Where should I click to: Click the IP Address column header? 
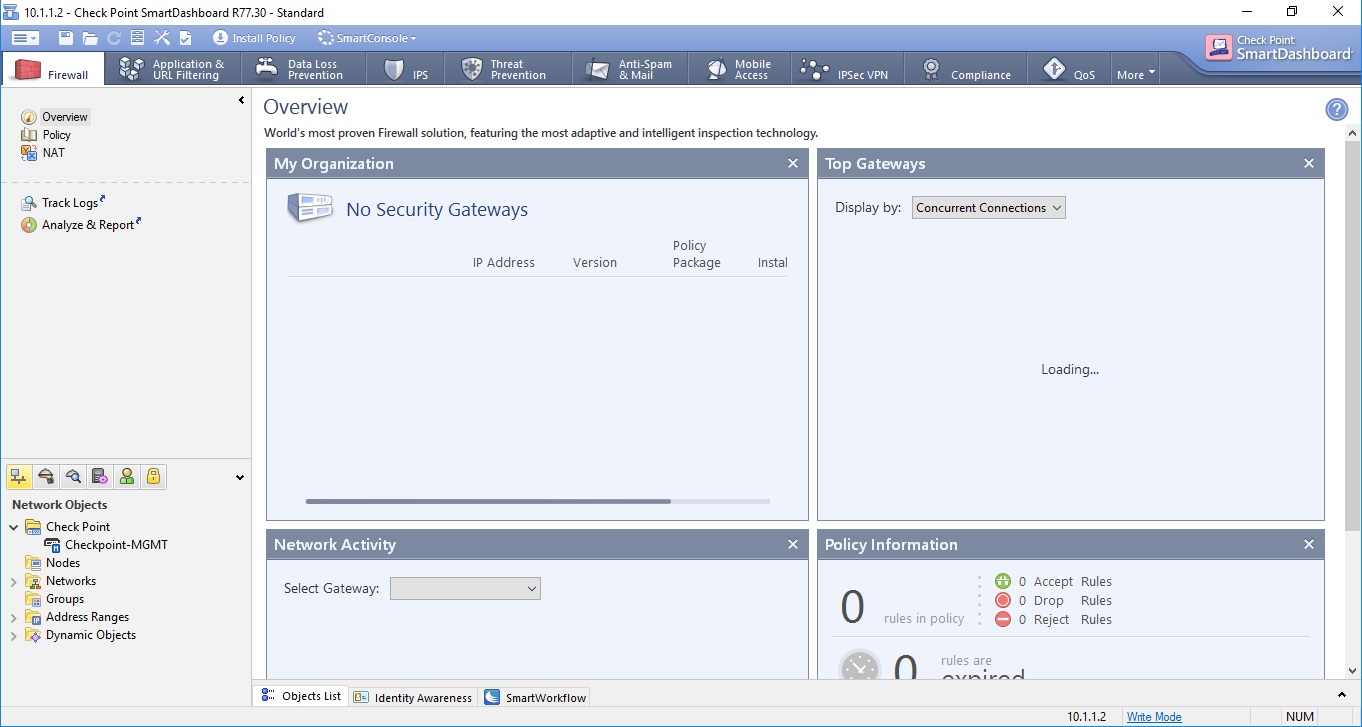click(504, 263)
